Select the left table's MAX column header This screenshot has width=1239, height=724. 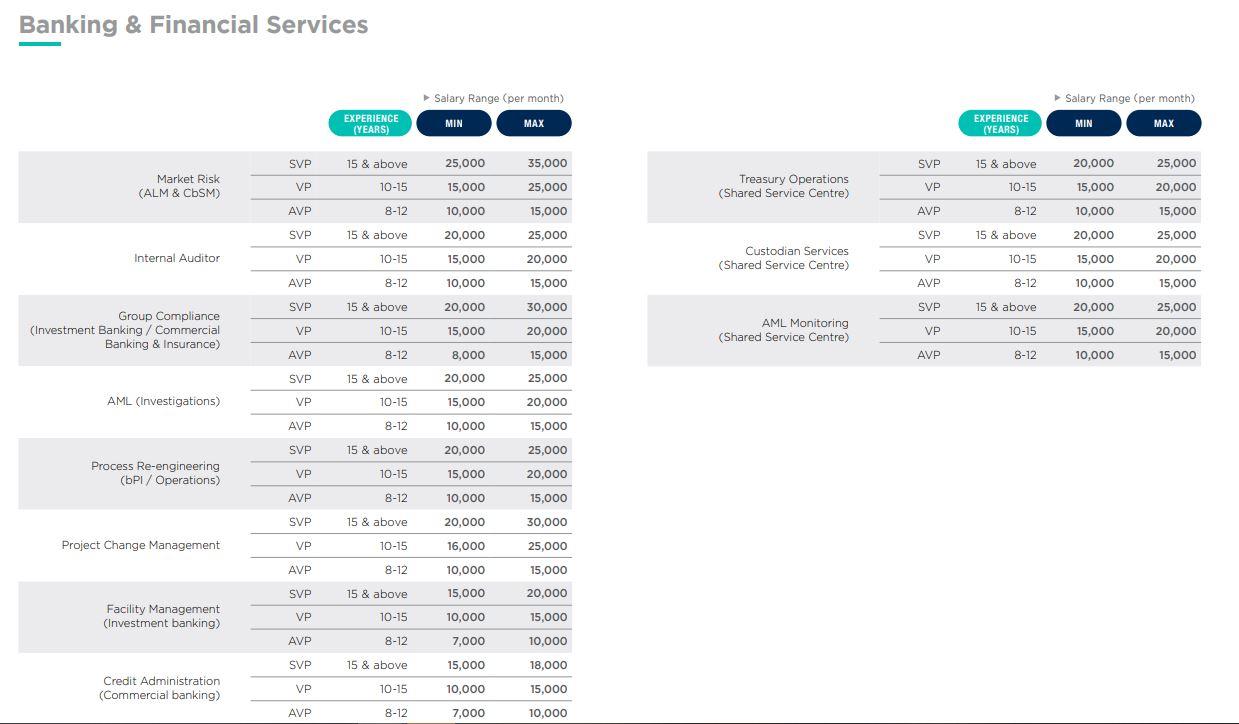coord(534,123)
